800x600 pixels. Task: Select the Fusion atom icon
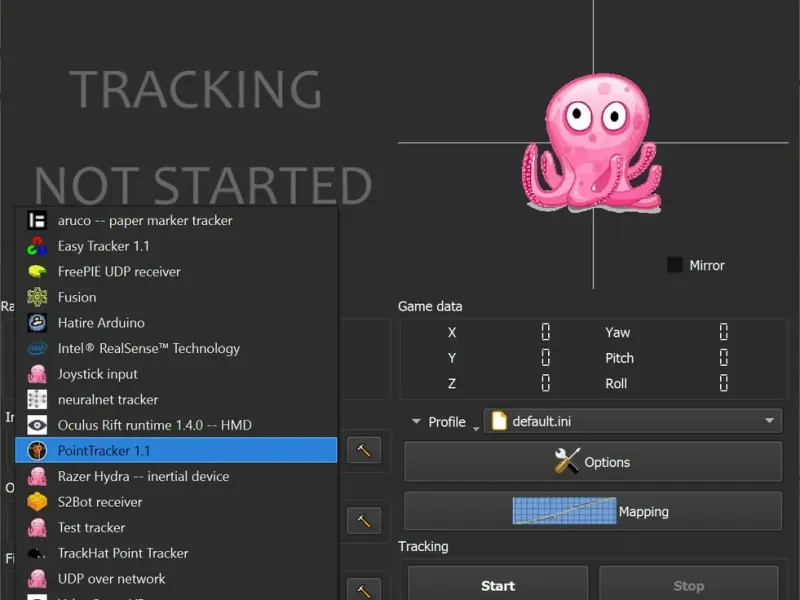coord(37,297)
